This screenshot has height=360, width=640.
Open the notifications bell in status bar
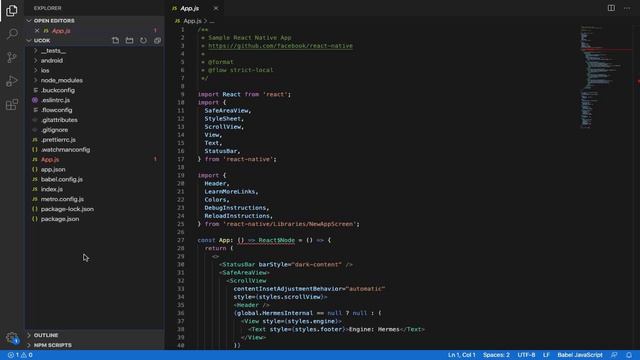[629, 355]
